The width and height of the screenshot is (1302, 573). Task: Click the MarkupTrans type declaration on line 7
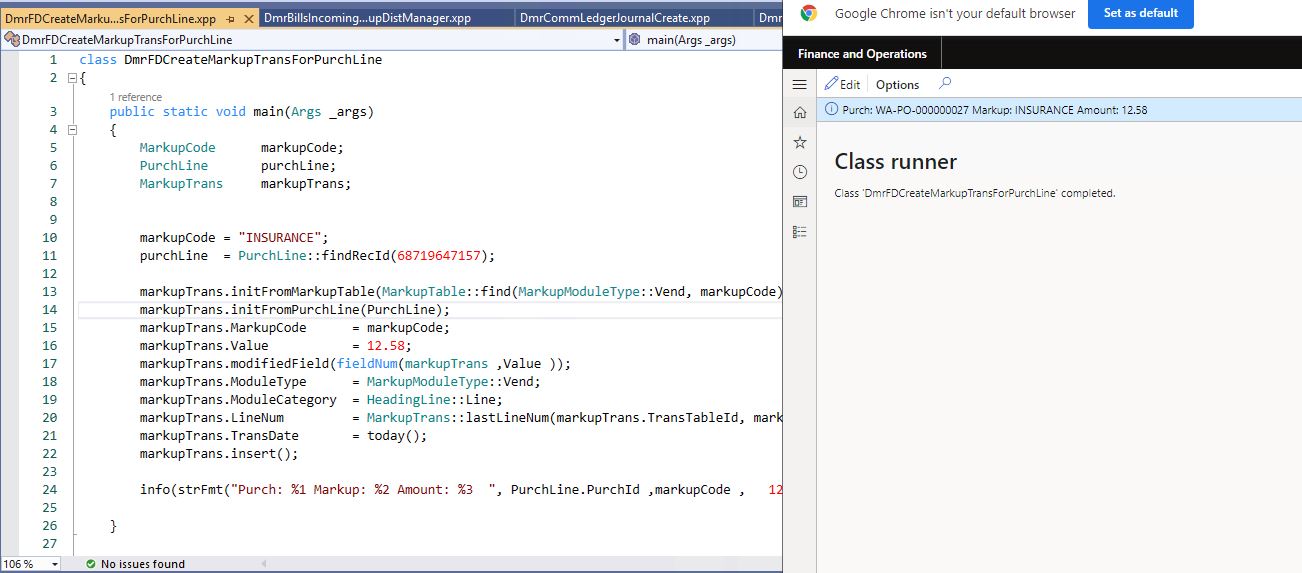[x=181, y=184]
